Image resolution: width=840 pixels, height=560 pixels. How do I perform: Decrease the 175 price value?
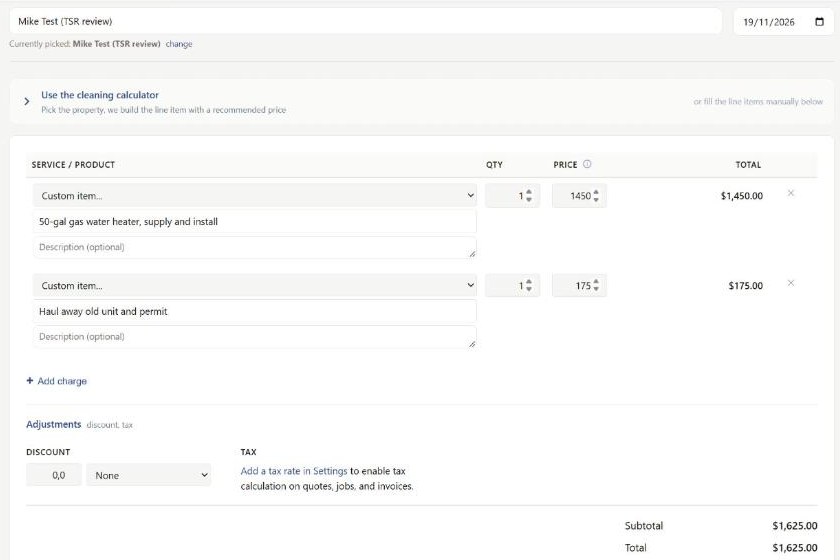(x=596, y=289)
